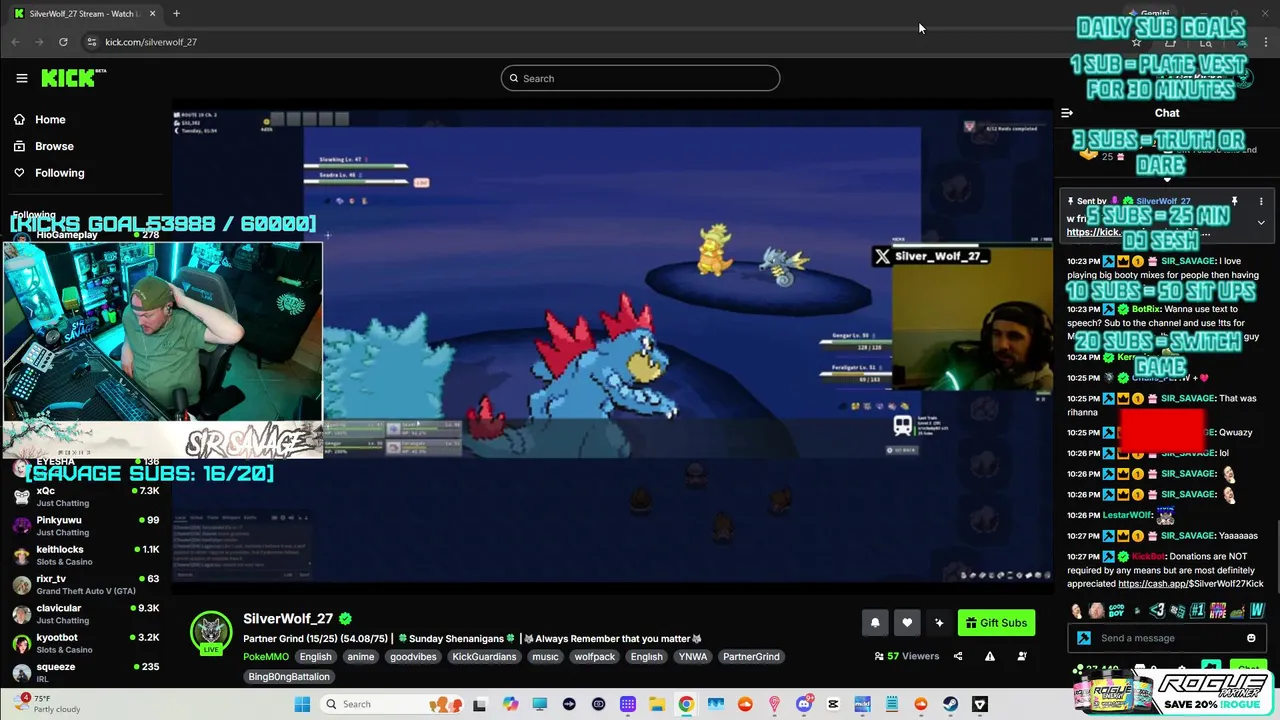Click the Gift Subs button
This screenshot has width=1280, height=720.
(x=996, y=623)
